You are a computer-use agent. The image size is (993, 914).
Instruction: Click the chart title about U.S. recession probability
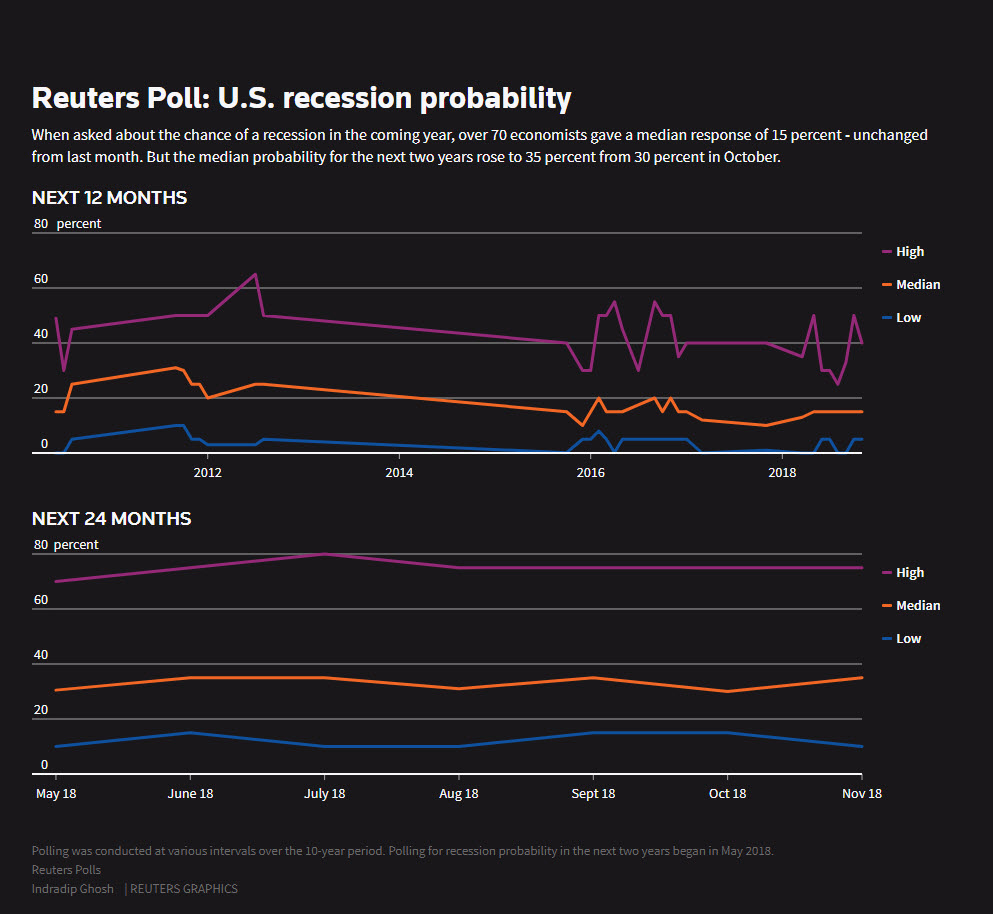(301, 98)
